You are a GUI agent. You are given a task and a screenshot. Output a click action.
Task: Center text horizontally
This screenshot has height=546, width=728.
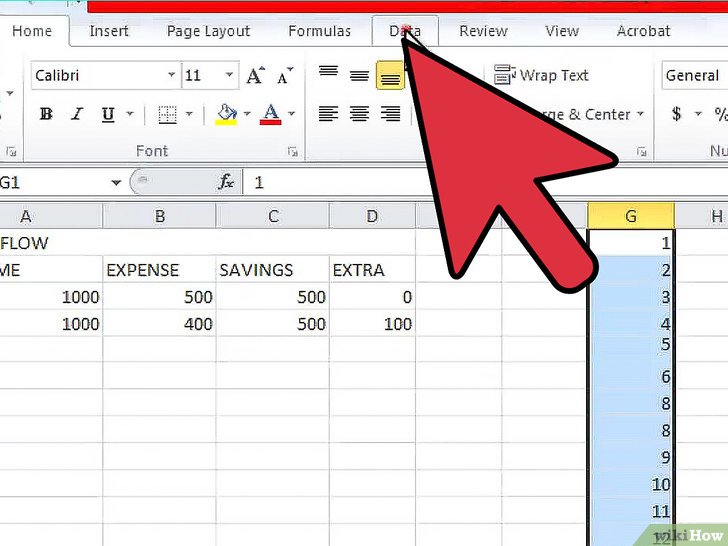tap(359, 114)
